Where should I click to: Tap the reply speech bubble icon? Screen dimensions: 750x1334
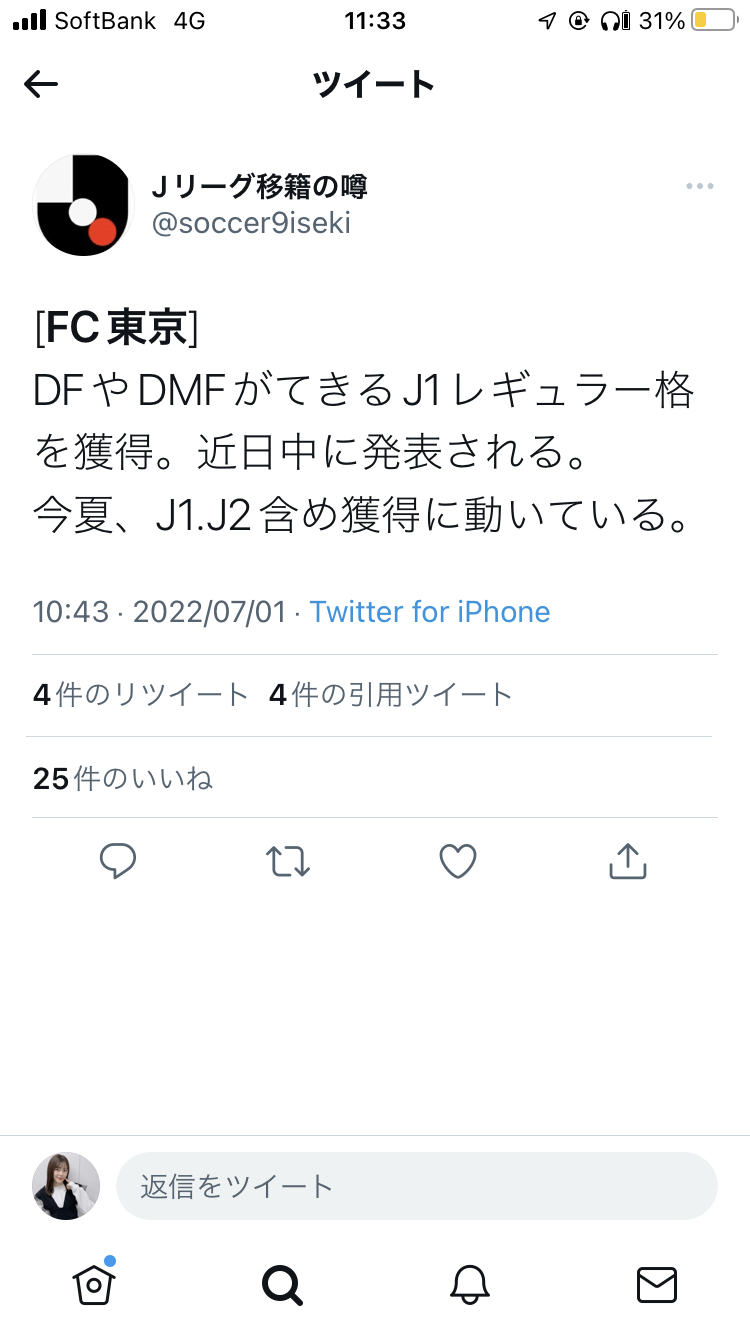point(118,861)
